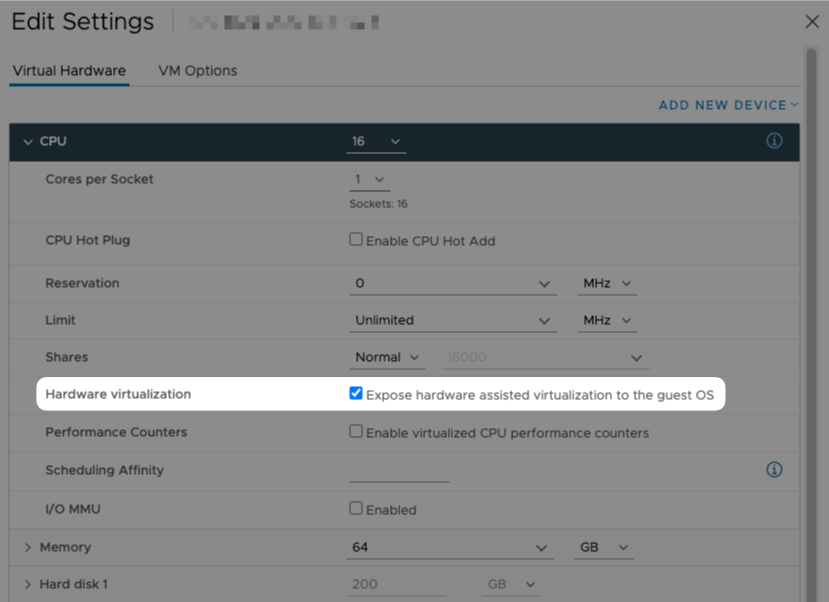Expand the Hard disk 1 section
829x602 pixels.
[x=28, y=584]
